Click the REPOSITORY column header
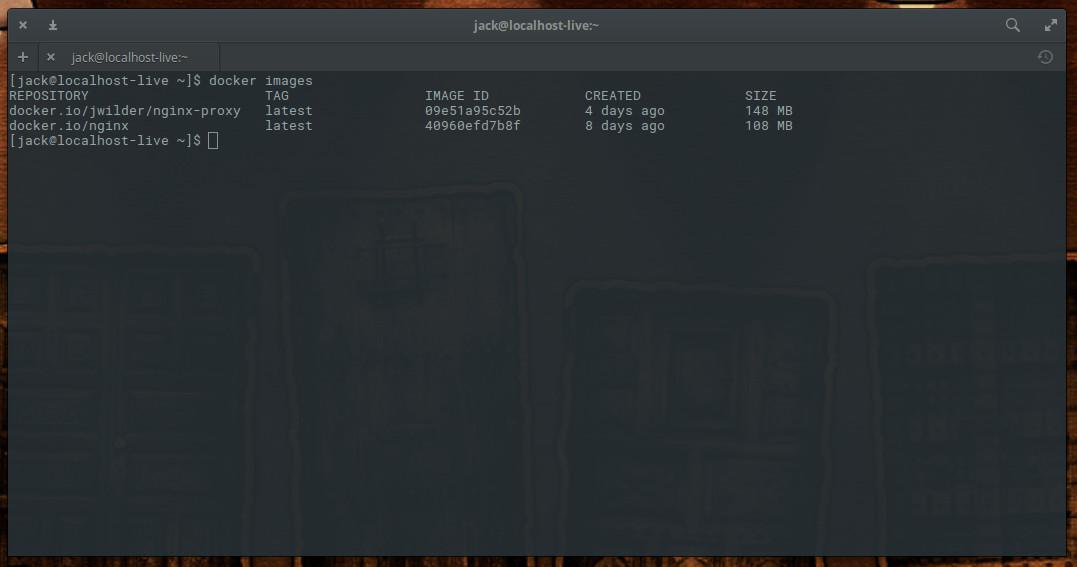Viewport: 1077px width, 567px height. [49, 96]
